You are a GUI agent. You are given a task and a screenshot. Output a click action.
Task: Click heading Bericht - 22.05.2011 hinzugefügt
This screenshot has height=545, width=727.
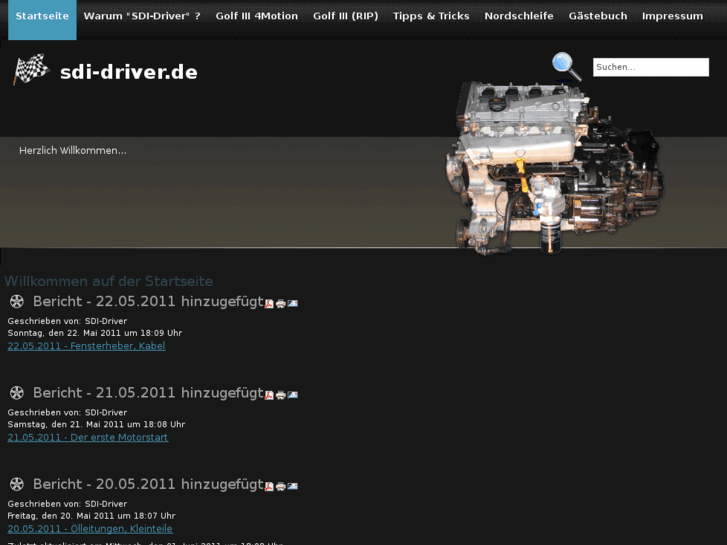click(148, 301)
